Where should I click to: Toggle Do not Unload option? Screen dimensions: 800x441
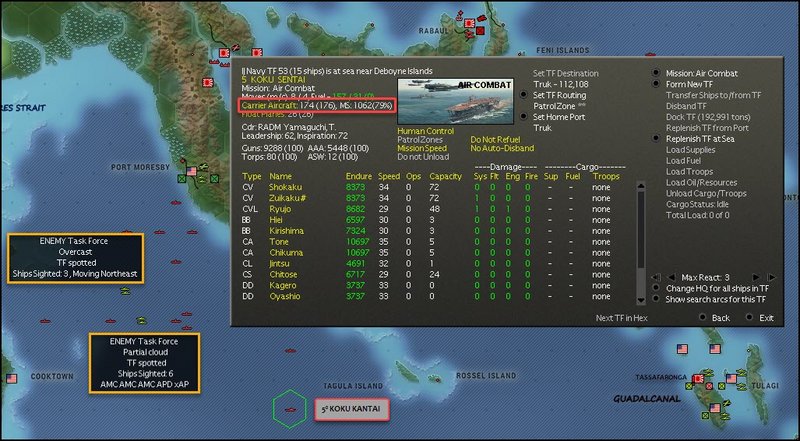[x=423, y=157]
